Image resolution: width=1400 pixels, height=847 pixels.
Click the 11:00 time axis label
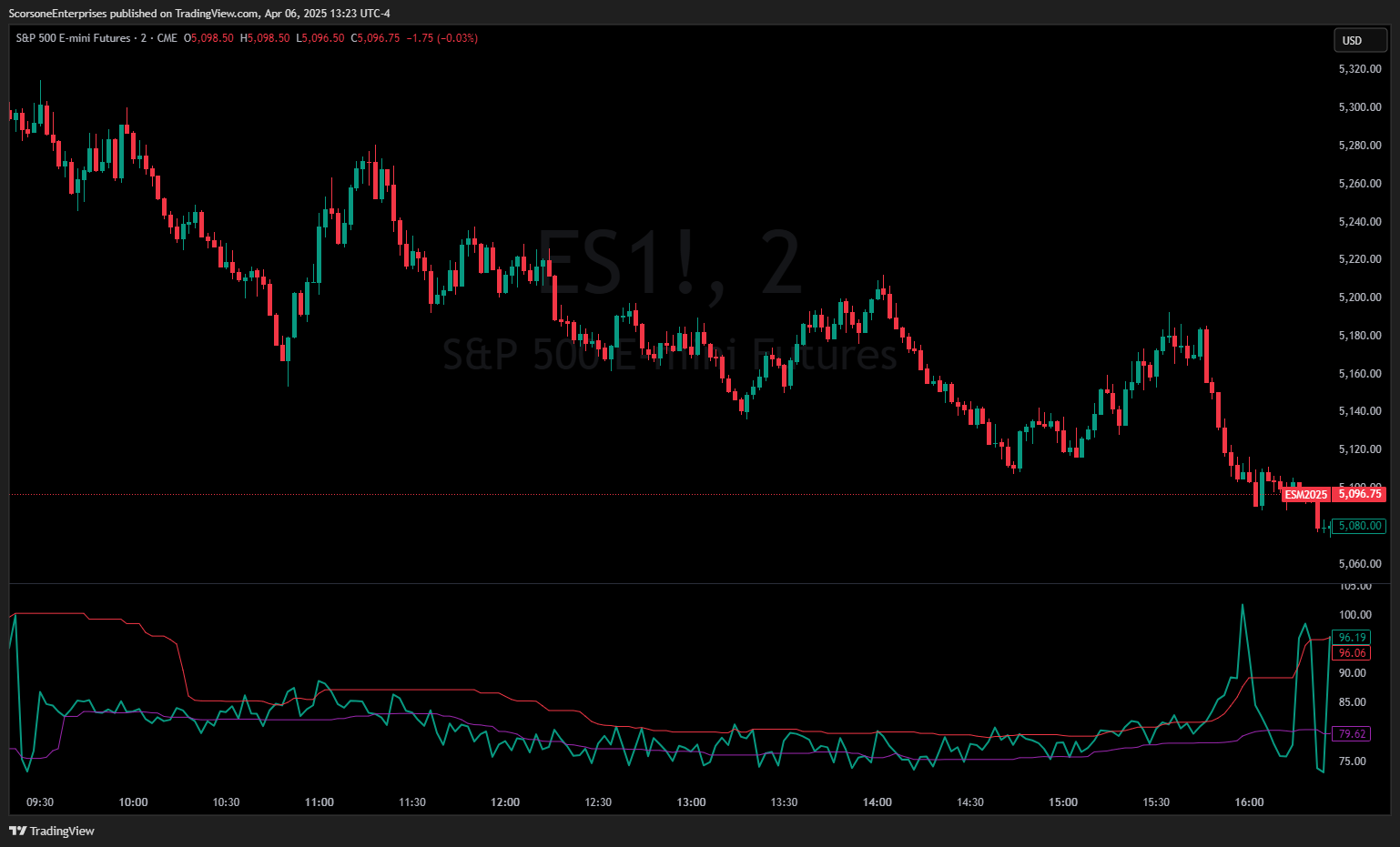pos(320,802)
